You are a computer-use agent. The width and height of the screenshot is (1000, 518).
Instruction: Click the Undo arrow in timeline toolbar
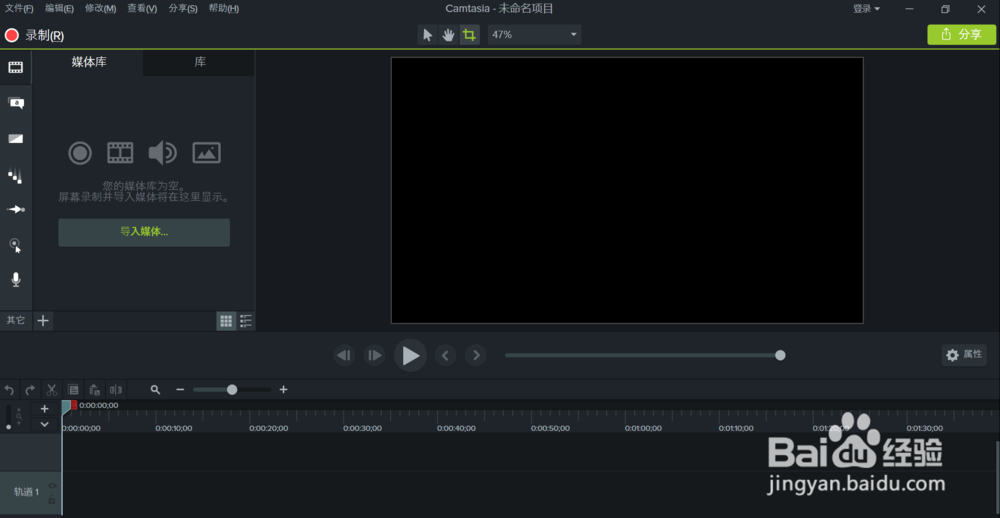click(x=9, y=390)
